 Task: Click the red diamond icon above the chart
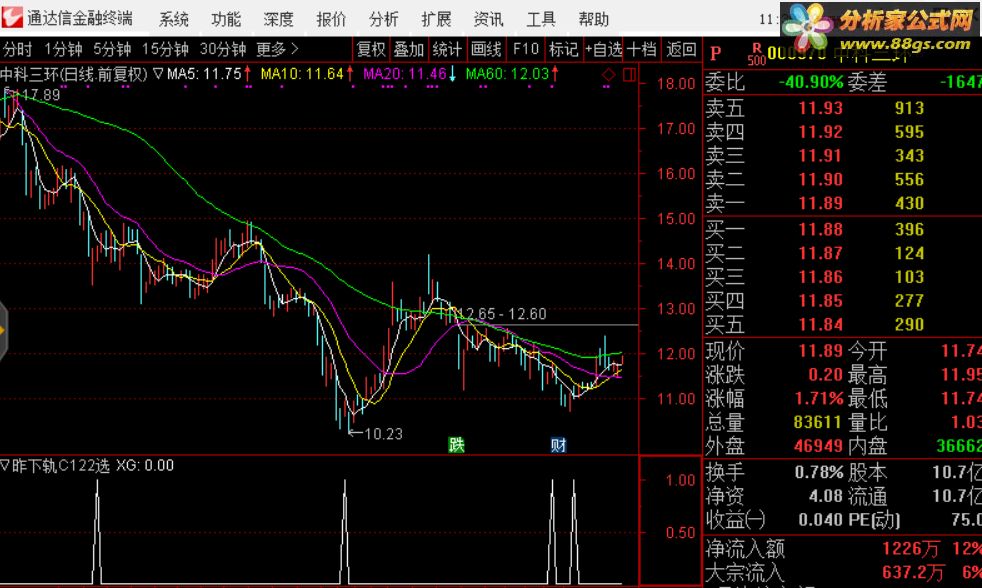pyautogui.click(x=608, y=75)
